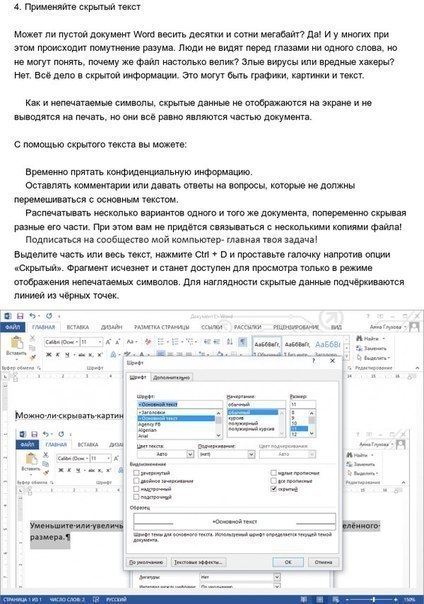424x604 pixels.
Task: Click the large paste icon in the embedded Word screenshot
Action: (31, 459)
